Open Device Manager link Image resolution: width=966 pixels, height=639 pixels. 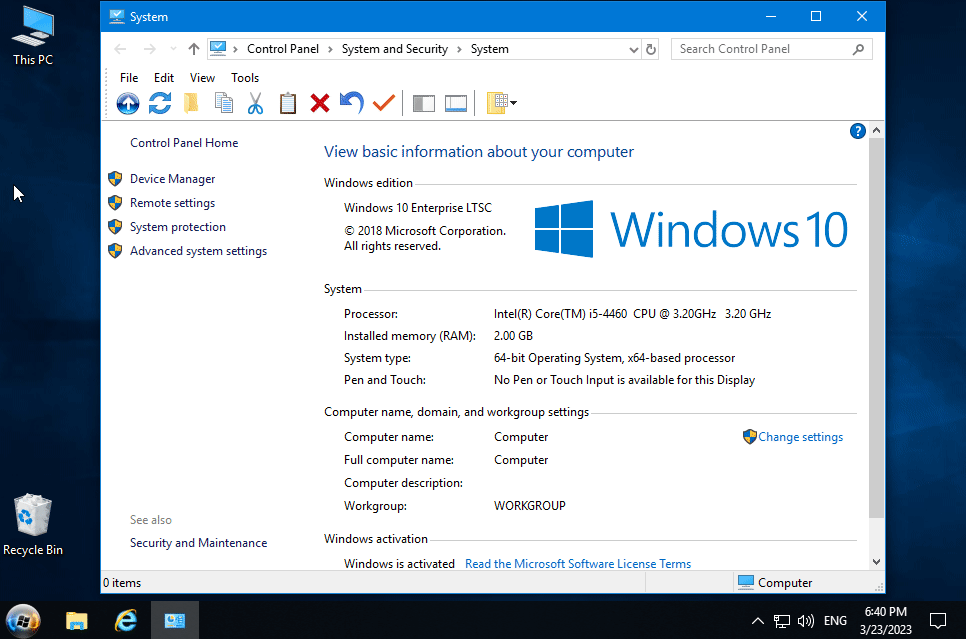pyautogui.click(x=172, y=179)
